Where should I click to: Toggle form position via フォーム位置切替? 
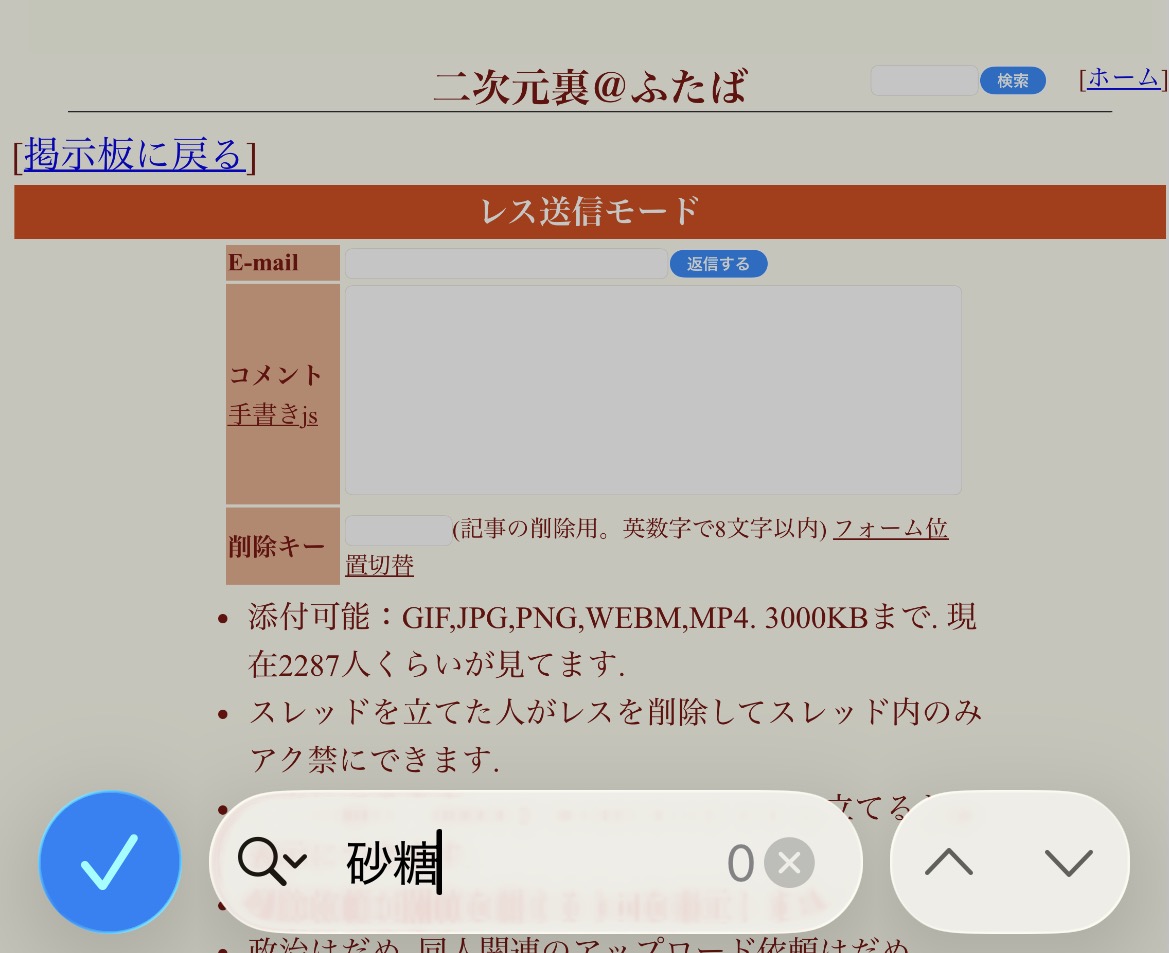pos(890,529)
